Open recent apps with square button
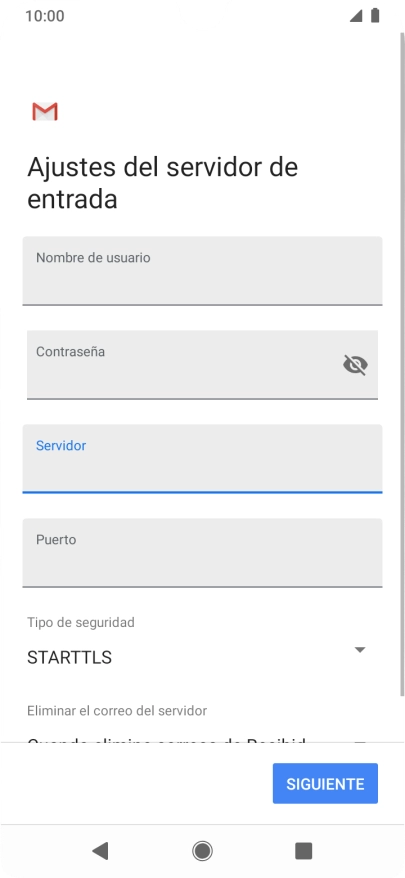Image resolution: width=405 pixels, height=878 pixels. click(x=304, y=851)
